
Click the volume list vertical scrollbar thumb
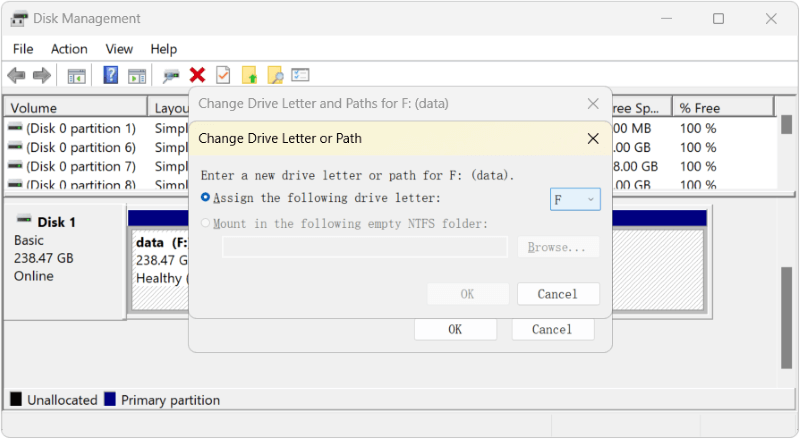point(786,125)
